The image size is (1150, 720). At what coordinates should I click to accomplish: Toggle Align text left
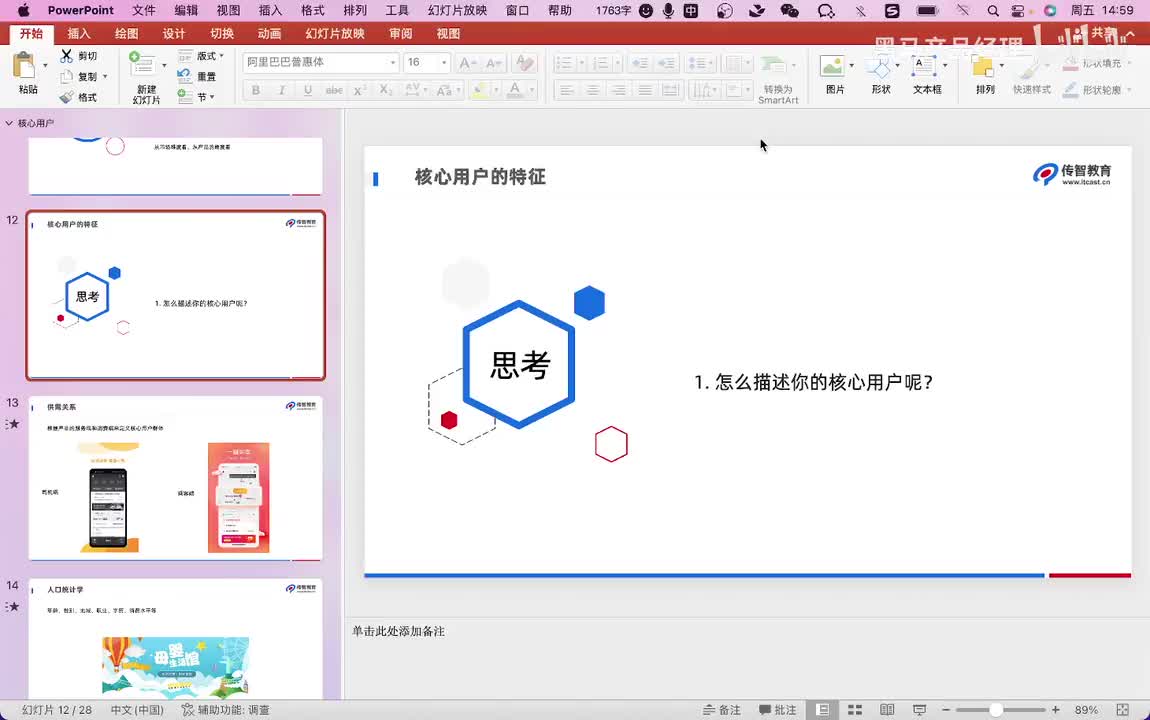click(x=565, y=90)
